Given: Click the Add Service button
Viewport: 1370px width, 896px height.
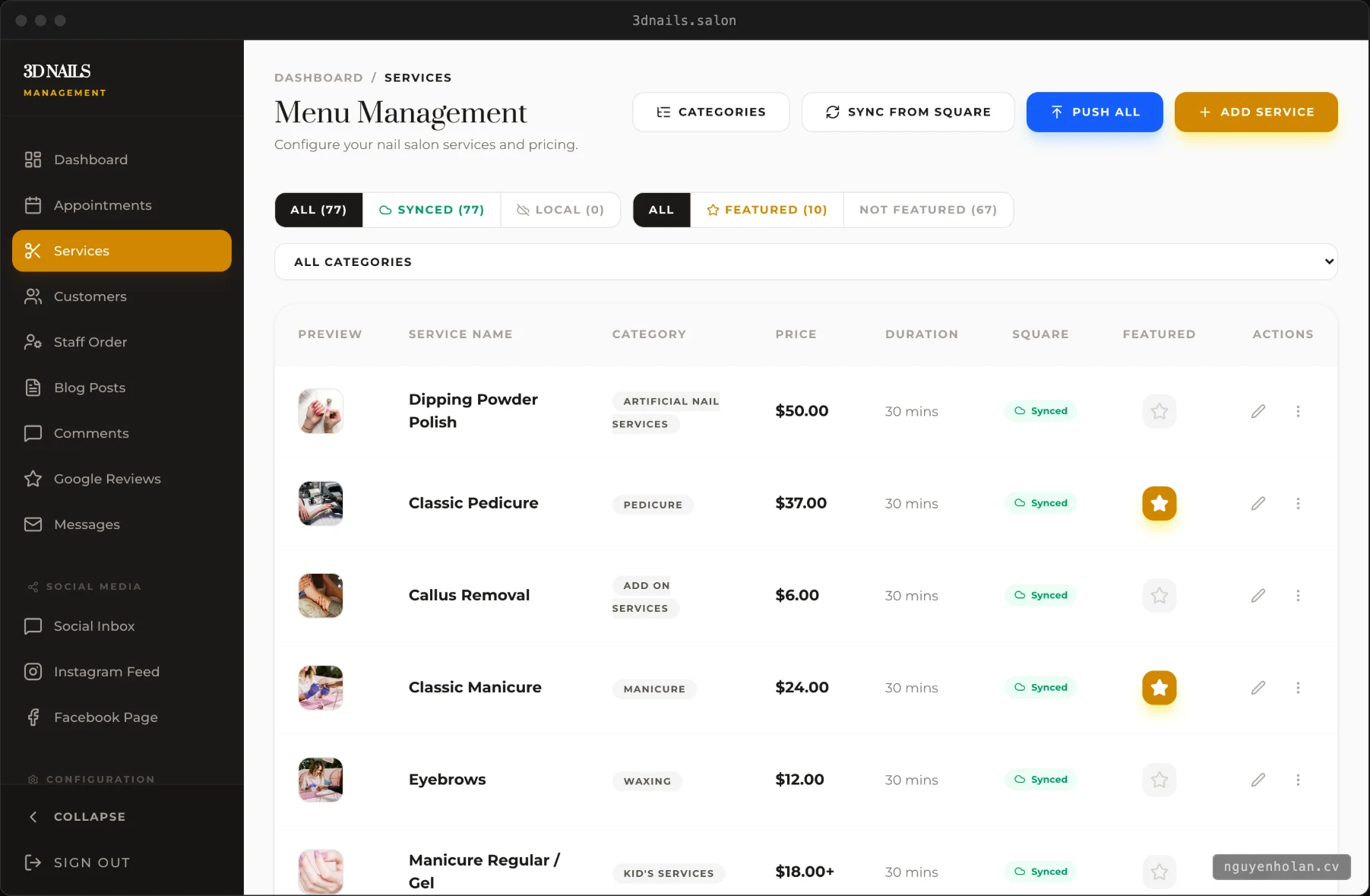Looking at the screenshot, I should pyautogui.click(x=1256, y=112).
